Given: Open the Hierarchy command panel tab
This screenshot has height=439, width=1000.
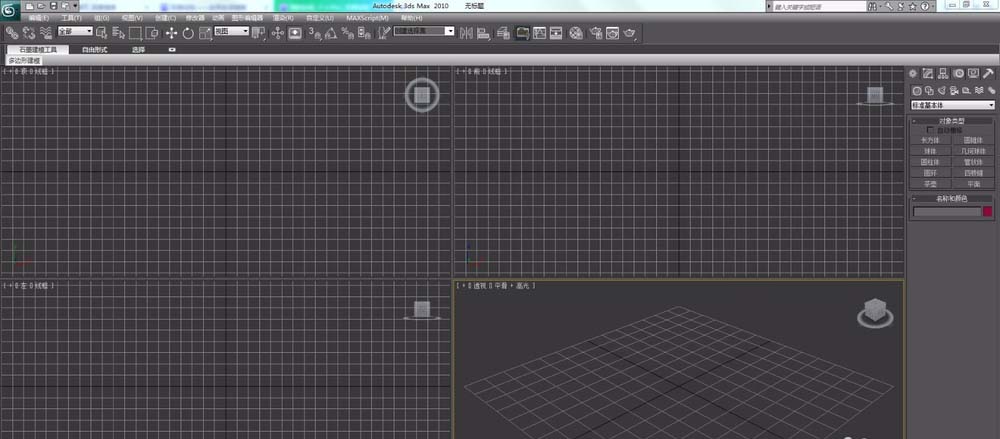Looking at the screenshot, I should (943, 74).
